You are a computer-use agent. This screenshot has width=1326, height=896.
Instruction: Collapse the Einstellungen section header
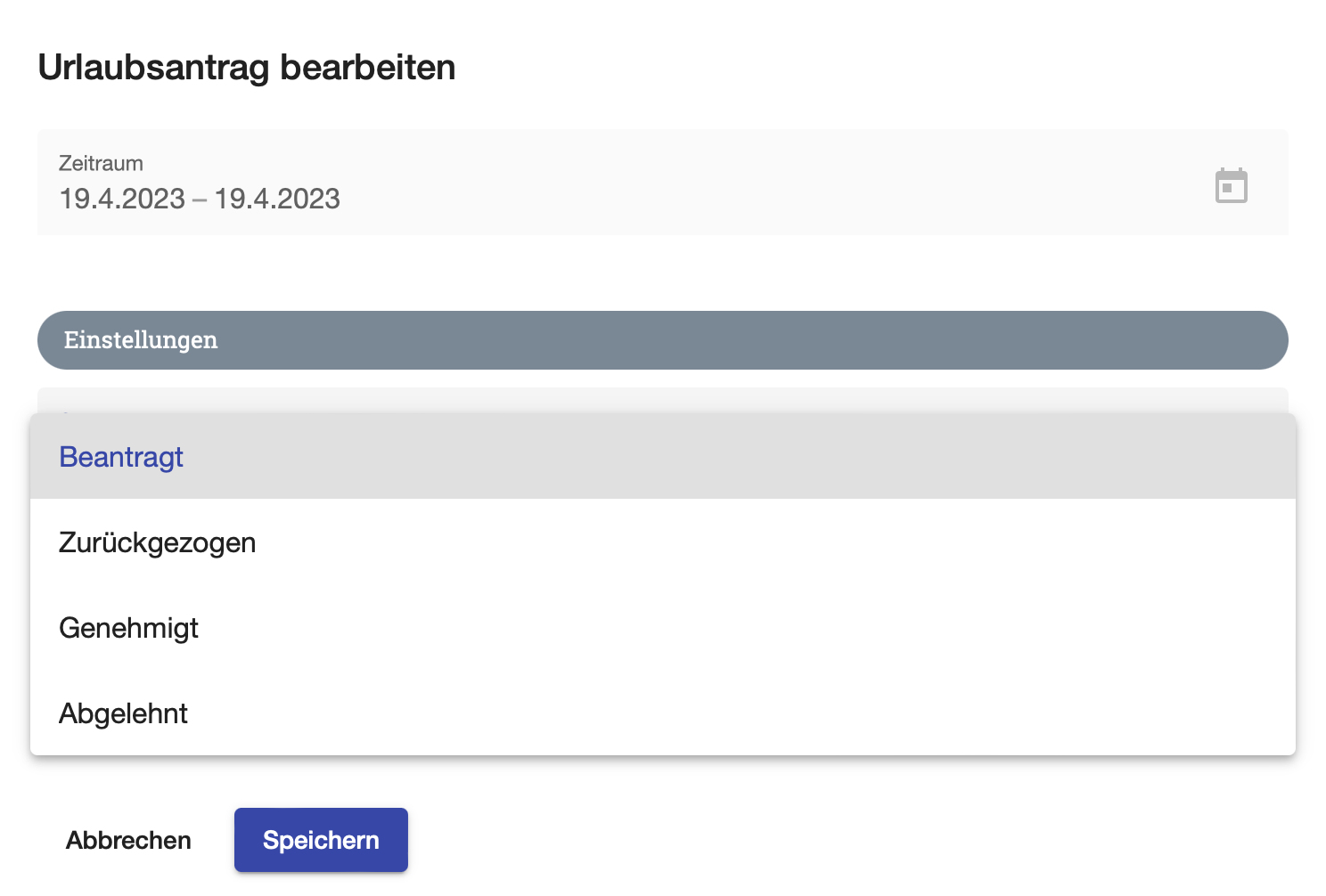(663, 340)
